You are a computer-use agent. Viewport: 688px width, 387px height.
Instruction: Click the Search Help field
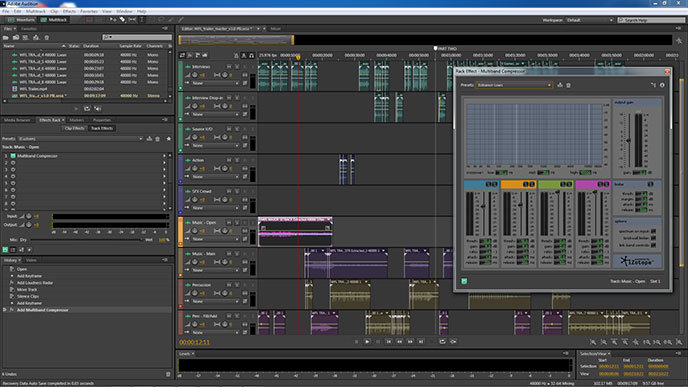click(651, 20)
